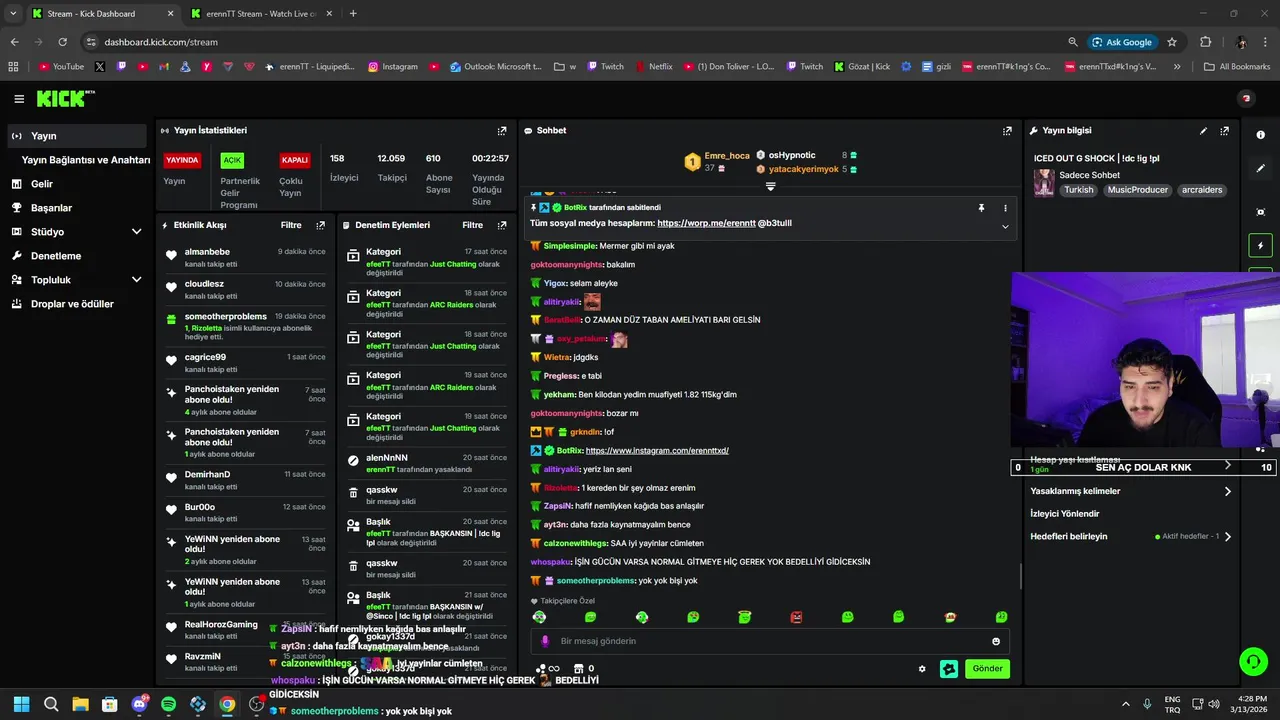Viewport: 1280px width, 720px height.
Task: Pop out the Denetim Eylemleri panel
Action: [x=502, y=226]
